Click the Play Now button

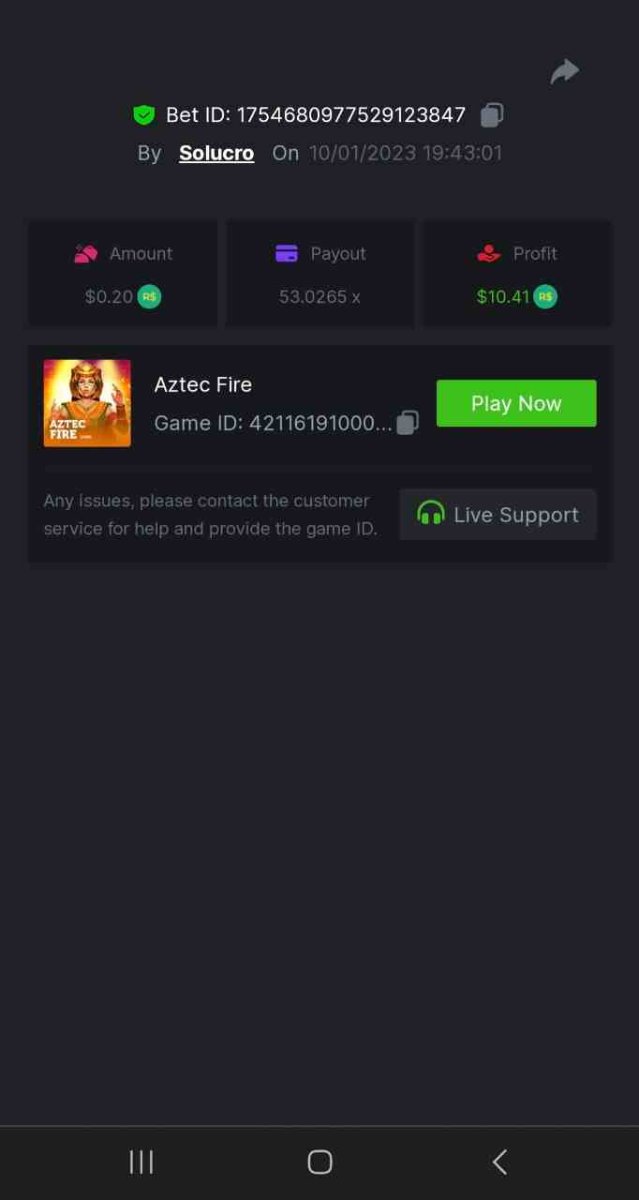tap(516, 403)
